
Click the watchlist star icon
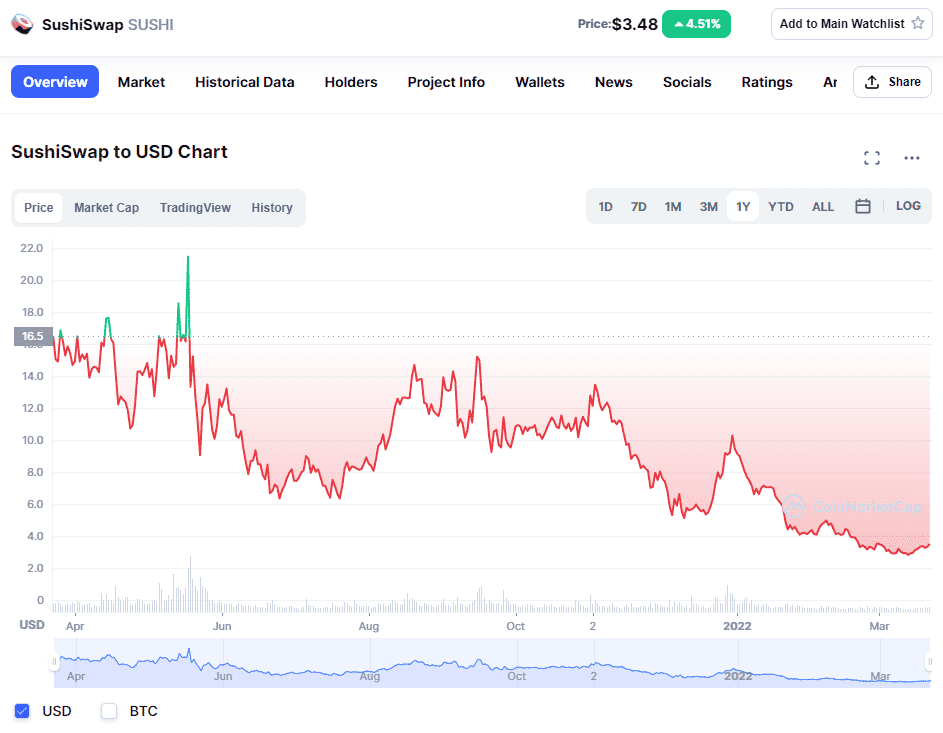(x=918, y=23)
